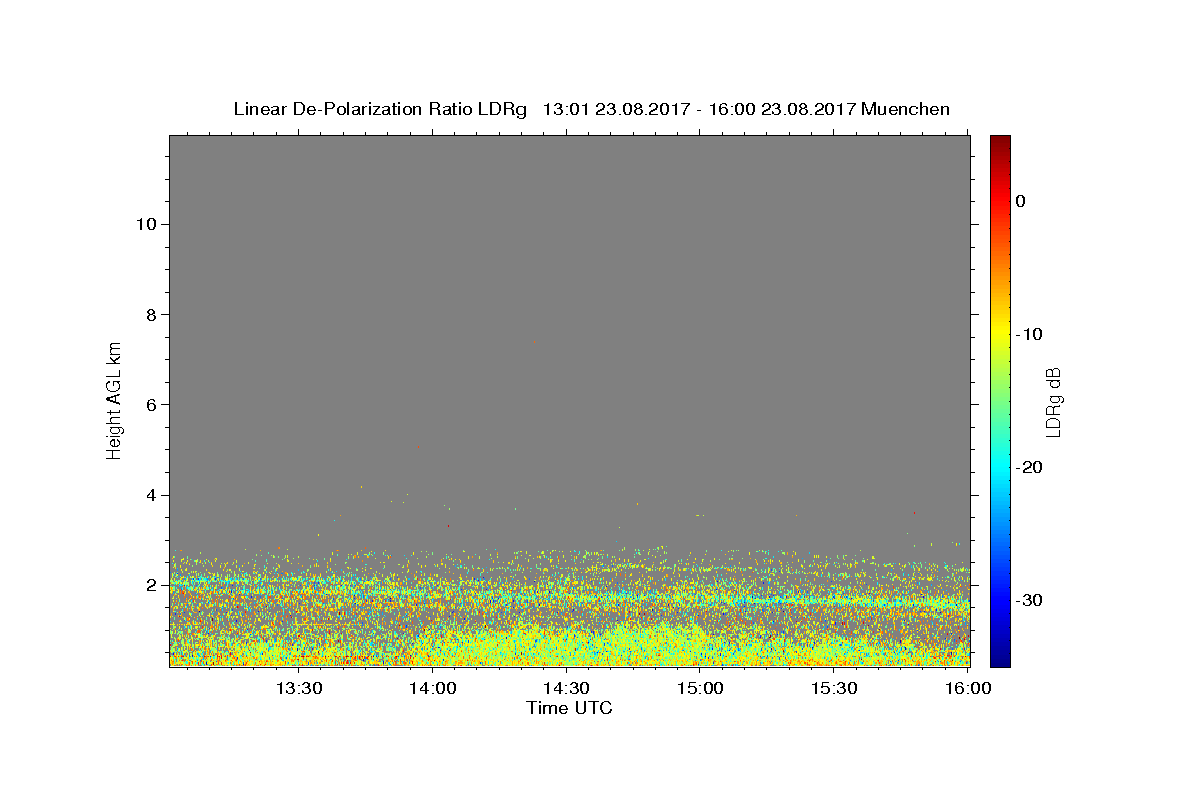Click the 15:30 time axis label
Screen dimensions: 1200x800
pyautogui.click(x=835, y=688)
